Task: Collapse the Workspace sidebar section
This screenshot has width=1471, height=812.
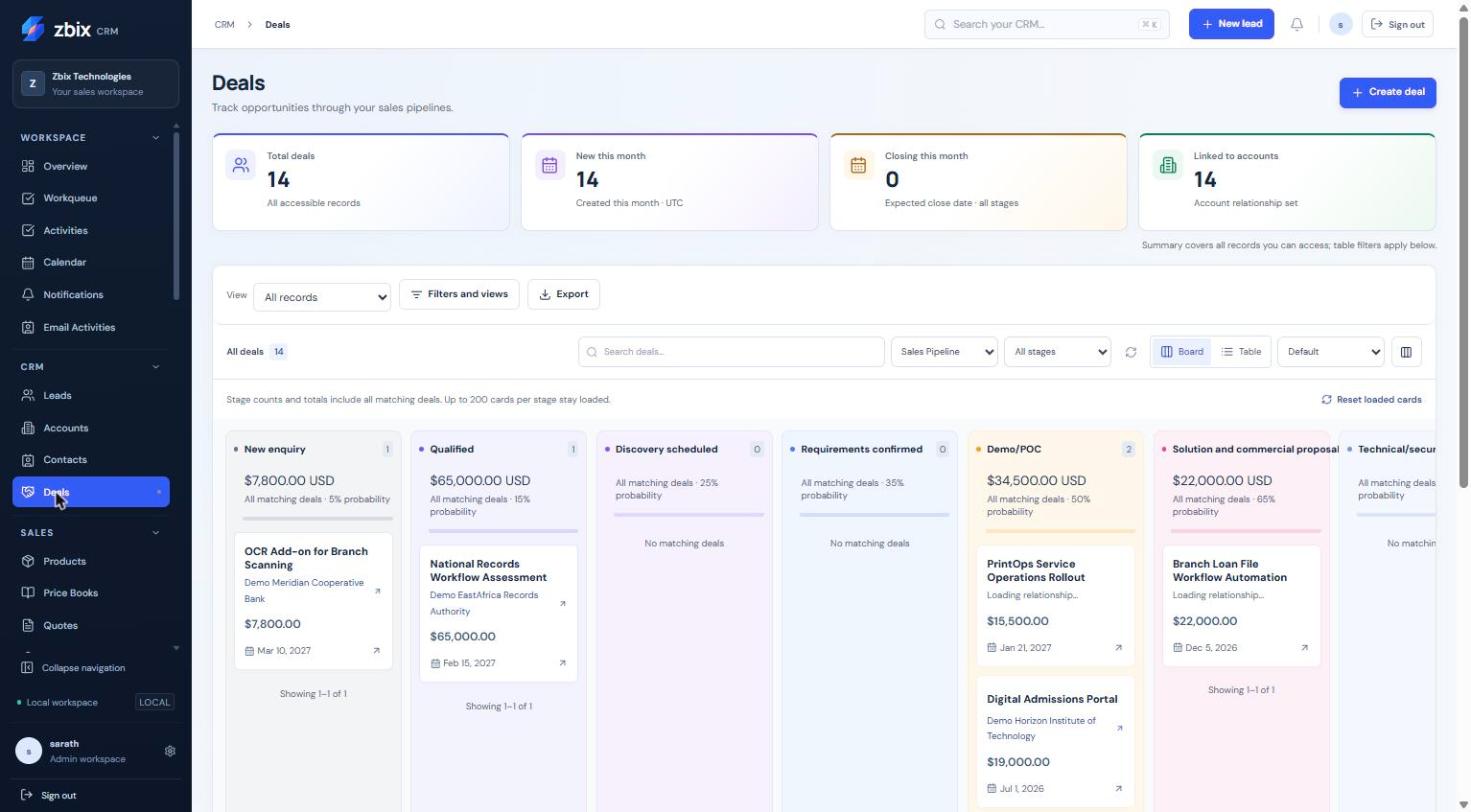Action: click(x=155, y=138)
